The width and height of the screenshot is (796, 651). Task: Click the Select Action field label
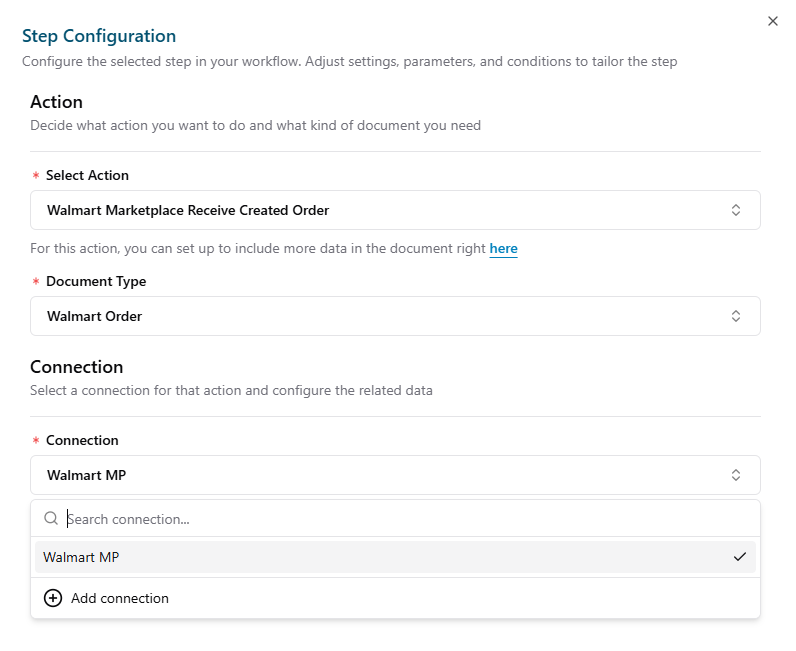87,175
